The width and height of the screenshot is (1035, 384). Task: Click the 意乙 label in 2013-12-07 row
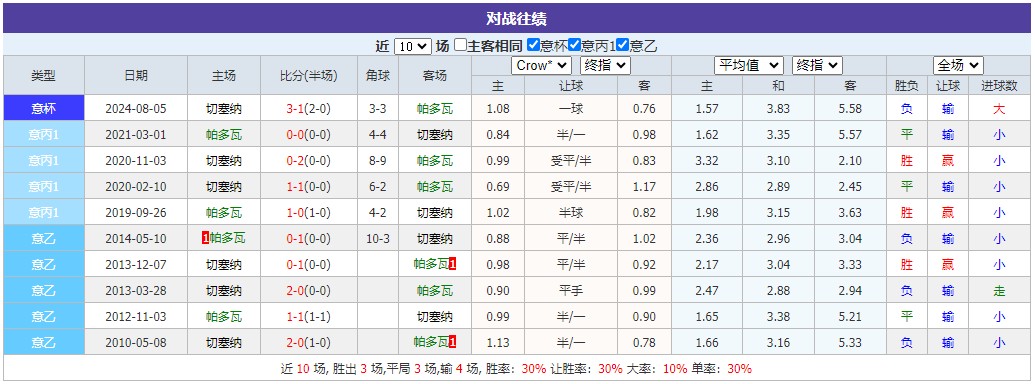(44, 264)
